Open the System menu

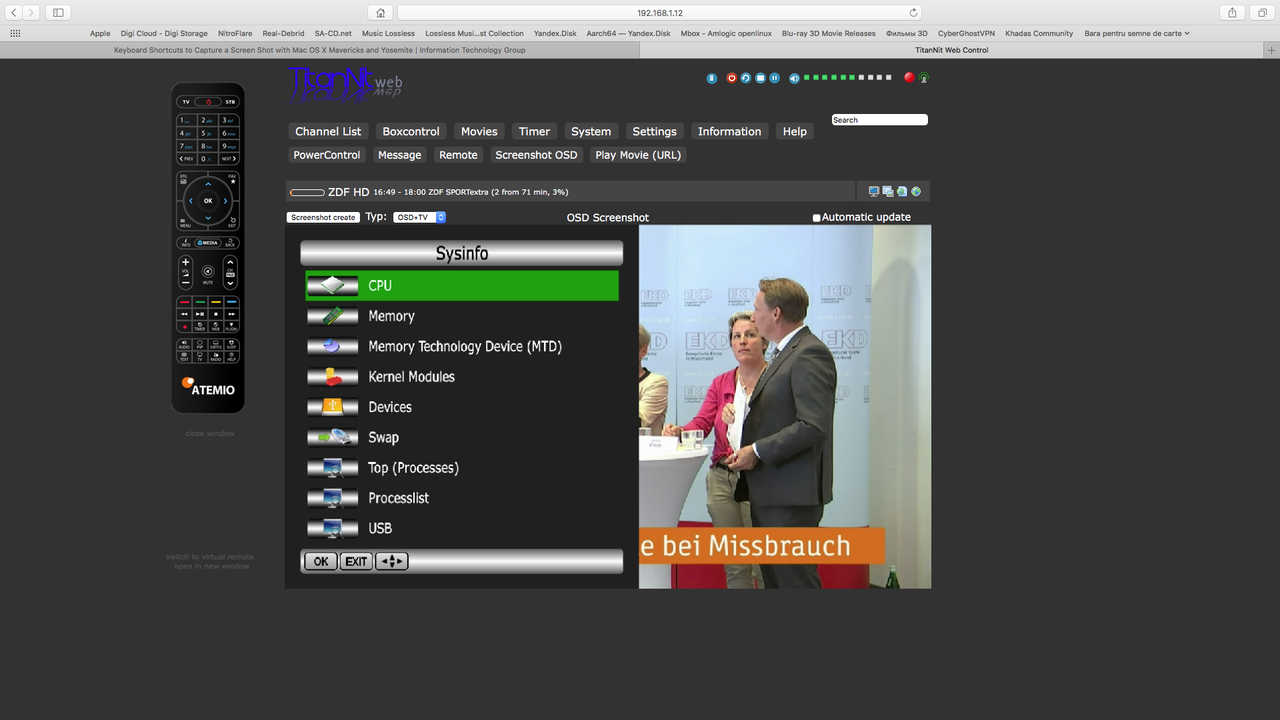point(591,131)
